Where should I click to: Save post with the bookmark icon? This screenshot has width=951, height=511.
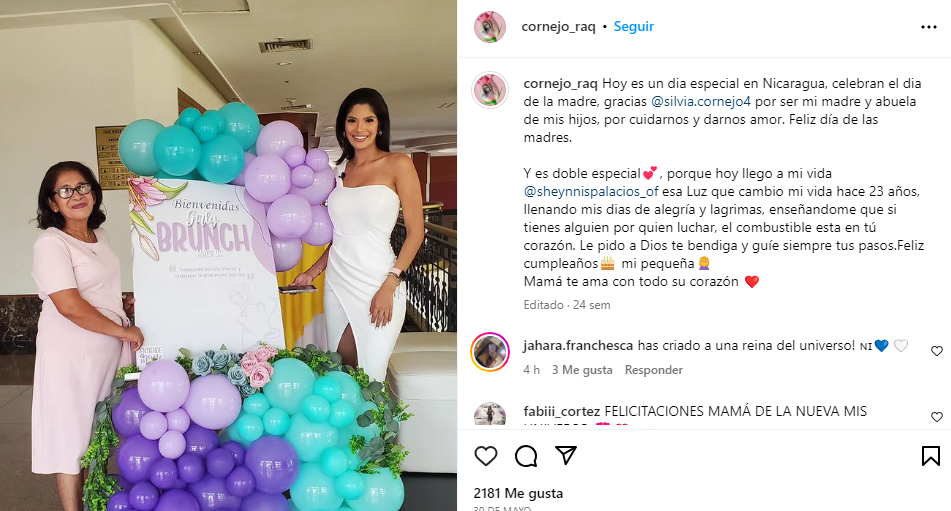pos(931,456)
